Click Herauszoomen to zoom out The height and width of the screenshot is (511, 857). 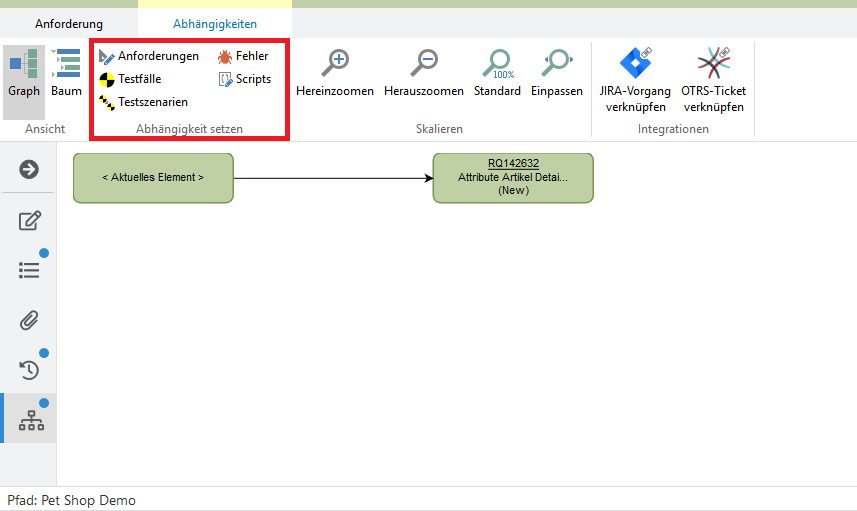423,74
